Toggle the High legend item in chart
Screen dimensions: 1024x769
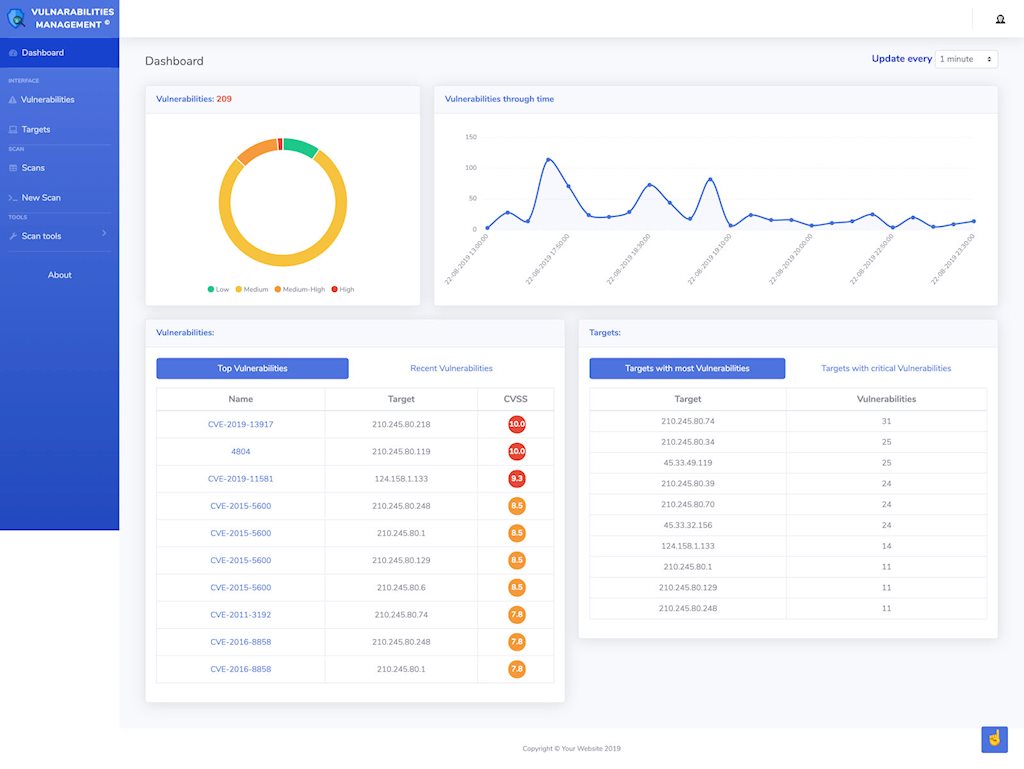click(x=342, y=289)
